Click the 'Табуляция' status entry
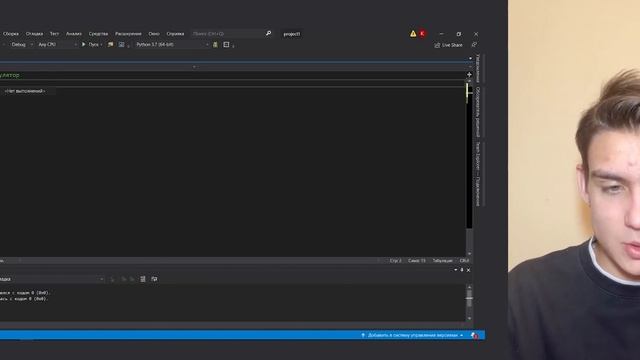Screen dimensions: 640x360 (442, 260)
